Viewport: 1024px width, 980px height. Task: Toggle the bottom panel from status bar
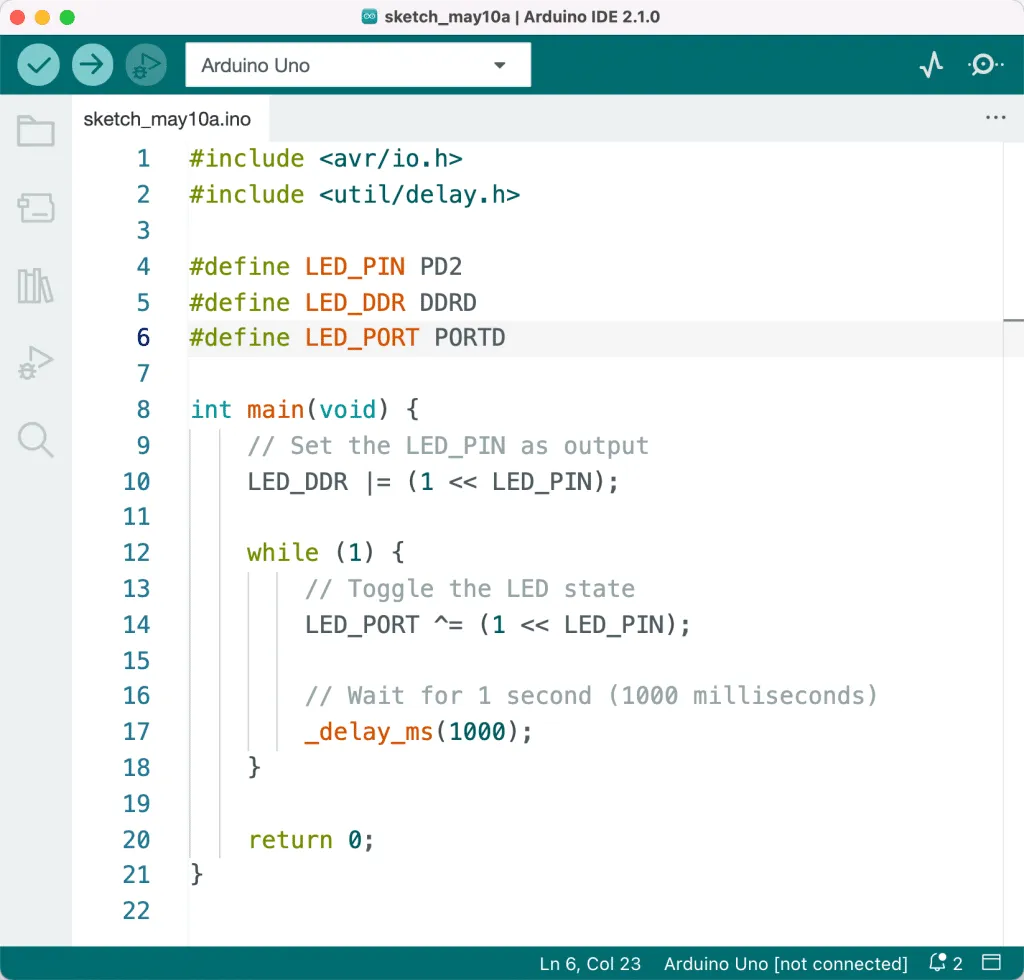[991, 963]
